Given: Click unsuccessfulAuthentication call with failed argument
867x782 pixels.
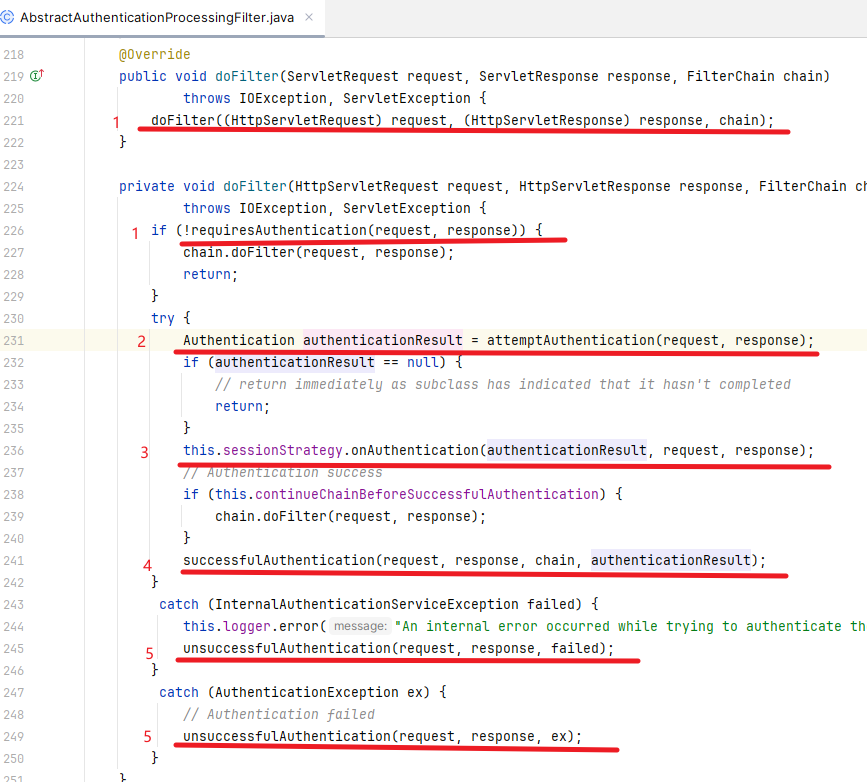Looking at the screenshot, I should (286, 648).
